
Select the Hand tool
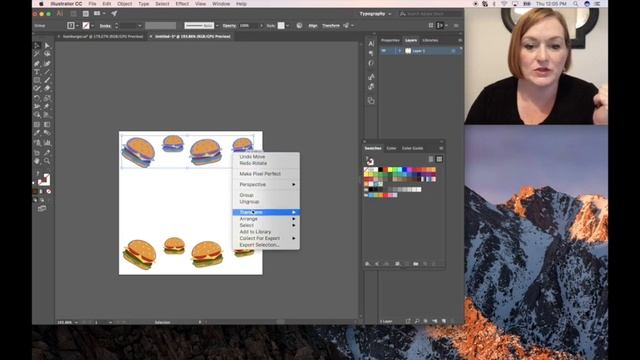coord(37,161)
